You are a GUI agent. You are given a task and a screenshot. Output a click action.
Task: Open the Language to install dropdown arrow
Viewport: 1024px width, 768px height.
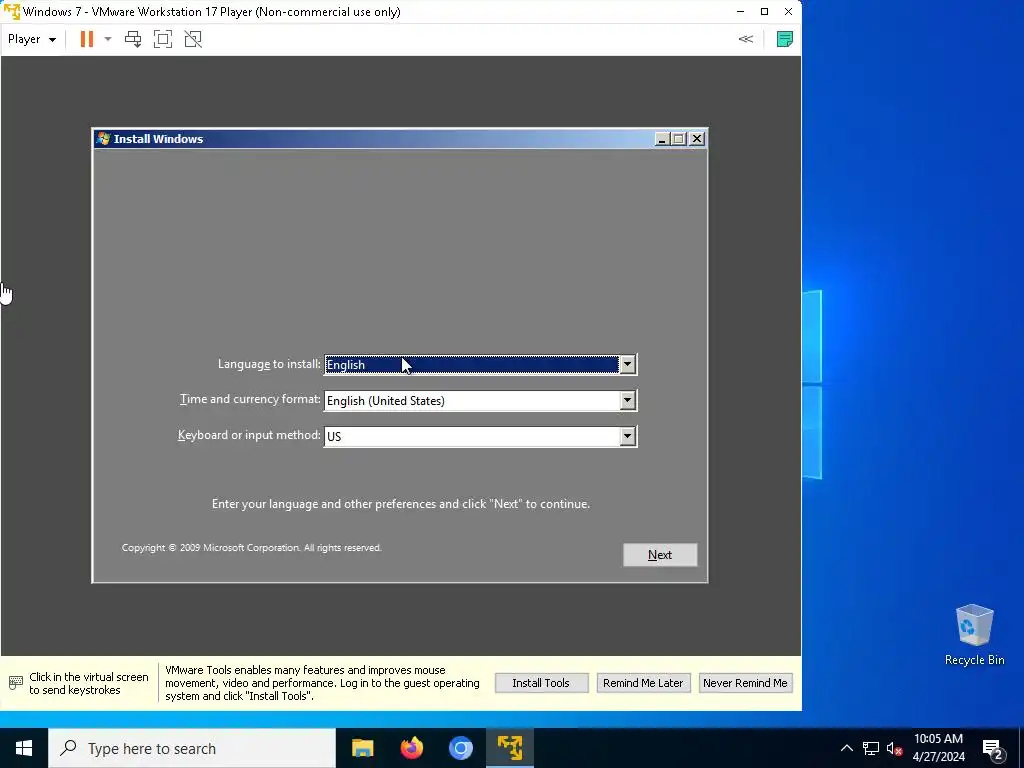[627, 364]
